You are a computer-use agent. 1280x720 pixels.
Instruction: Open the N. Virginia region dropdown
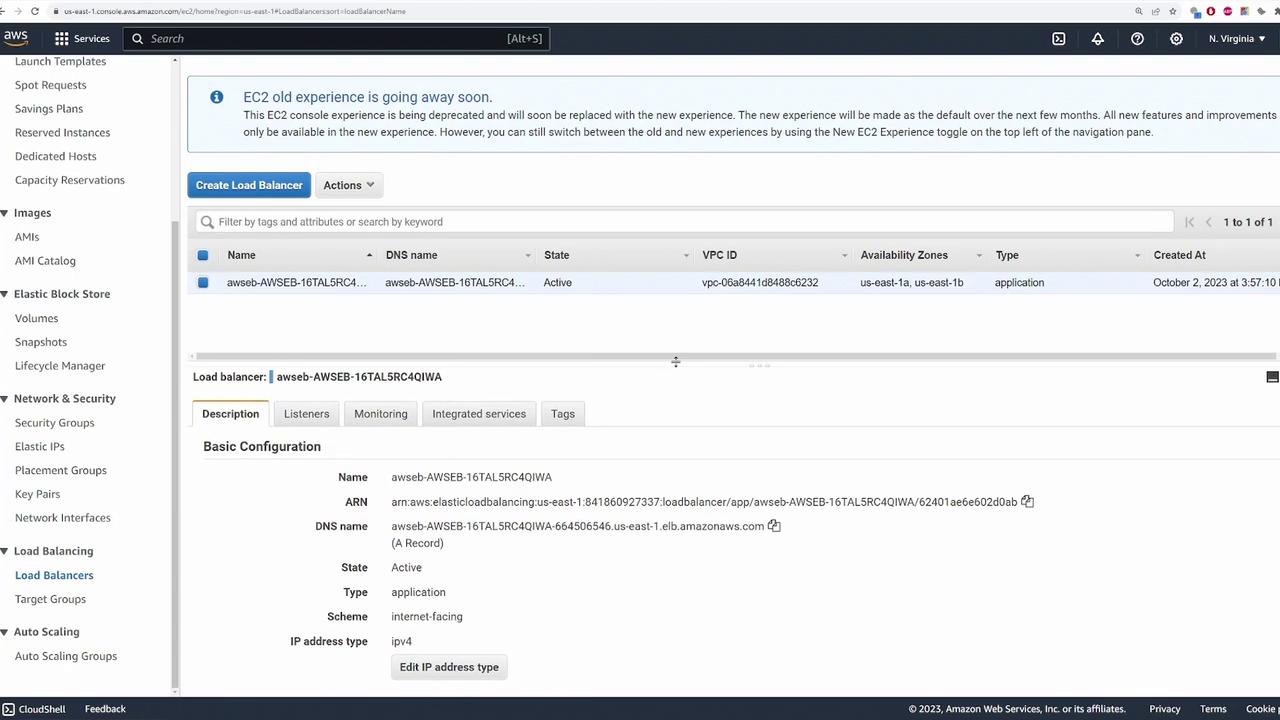click(1237, 38)
